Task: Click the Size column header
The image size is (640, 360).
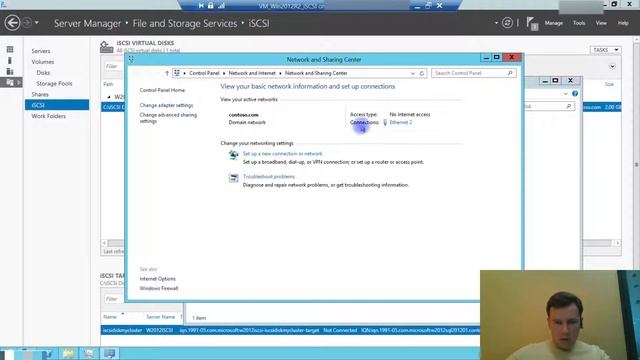Action: 609,84
